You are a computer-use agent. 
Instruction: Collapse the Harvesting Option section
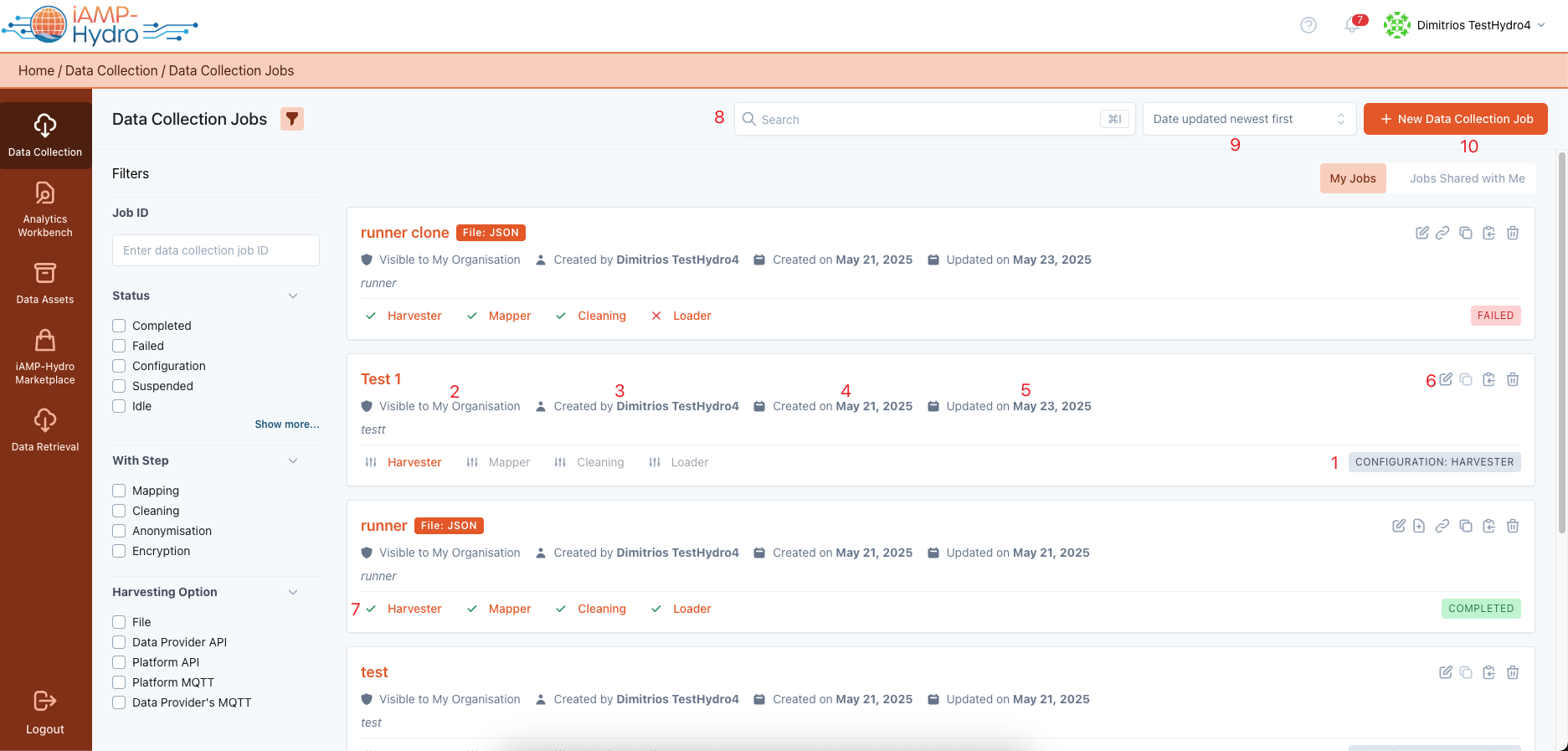click(293, 592)
